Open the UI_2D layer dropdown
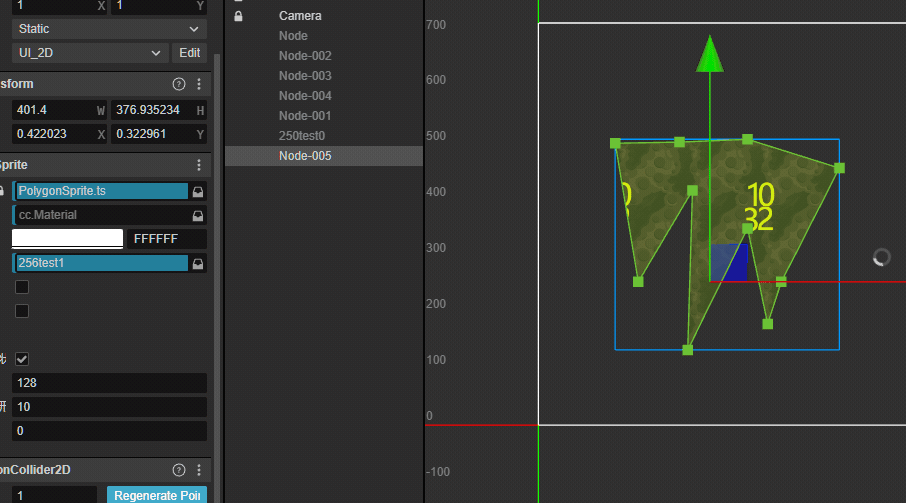 click(x=89, y=53)
